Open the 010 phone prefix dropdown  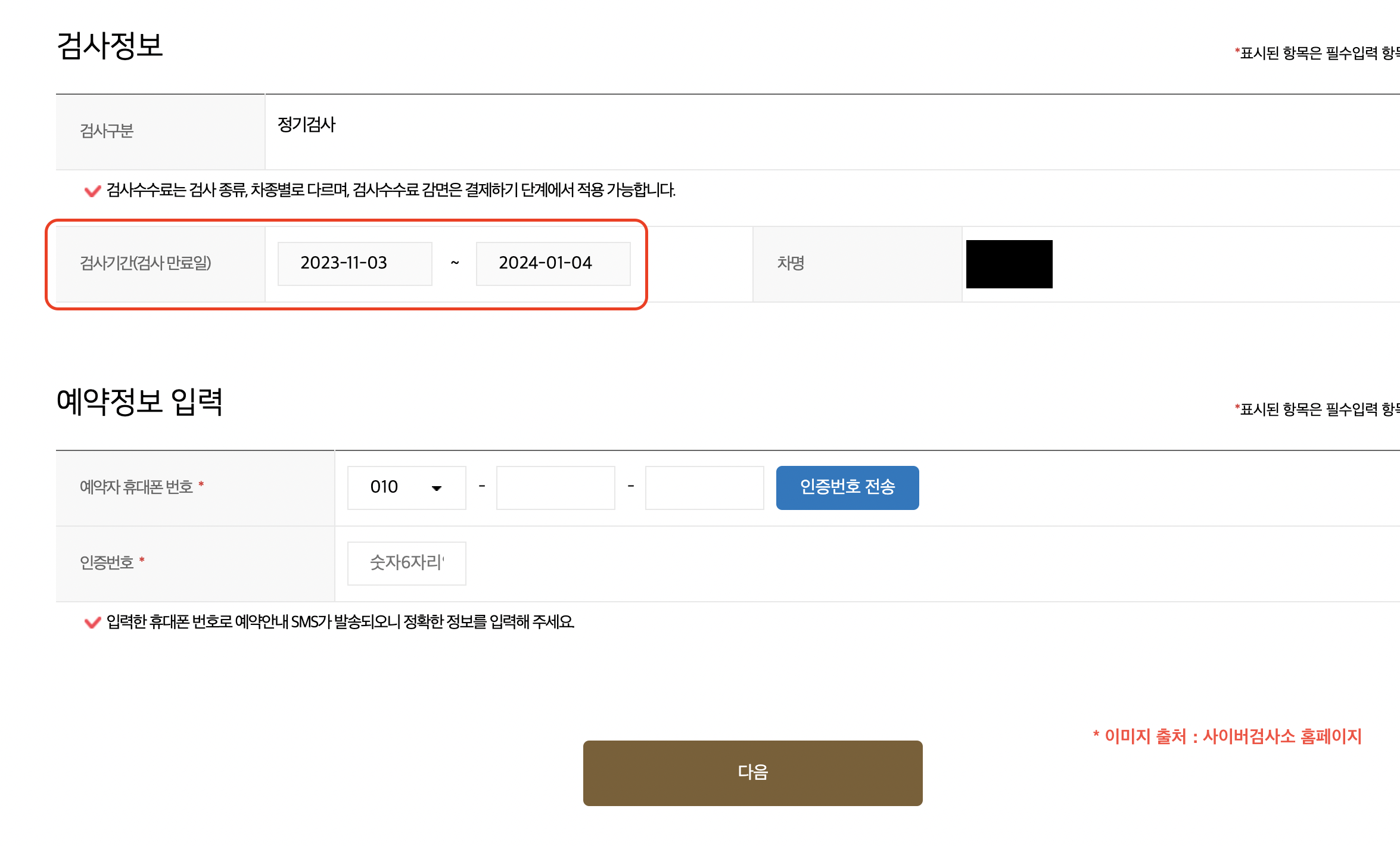click(x=406, y=487)
